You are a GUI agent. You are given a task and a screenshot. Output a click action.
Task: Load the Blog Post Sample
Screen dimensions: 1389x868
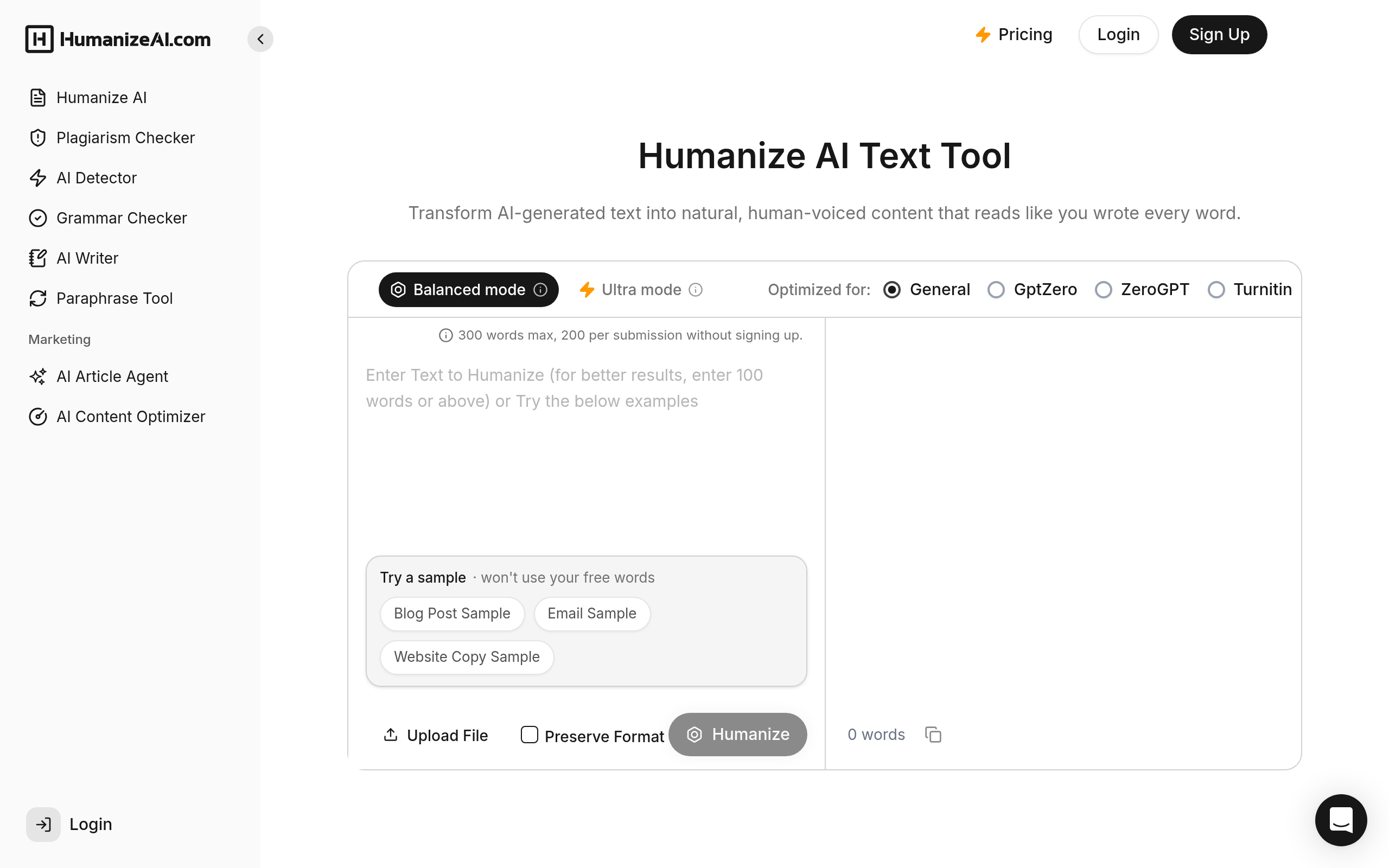(x=452, y=614)
